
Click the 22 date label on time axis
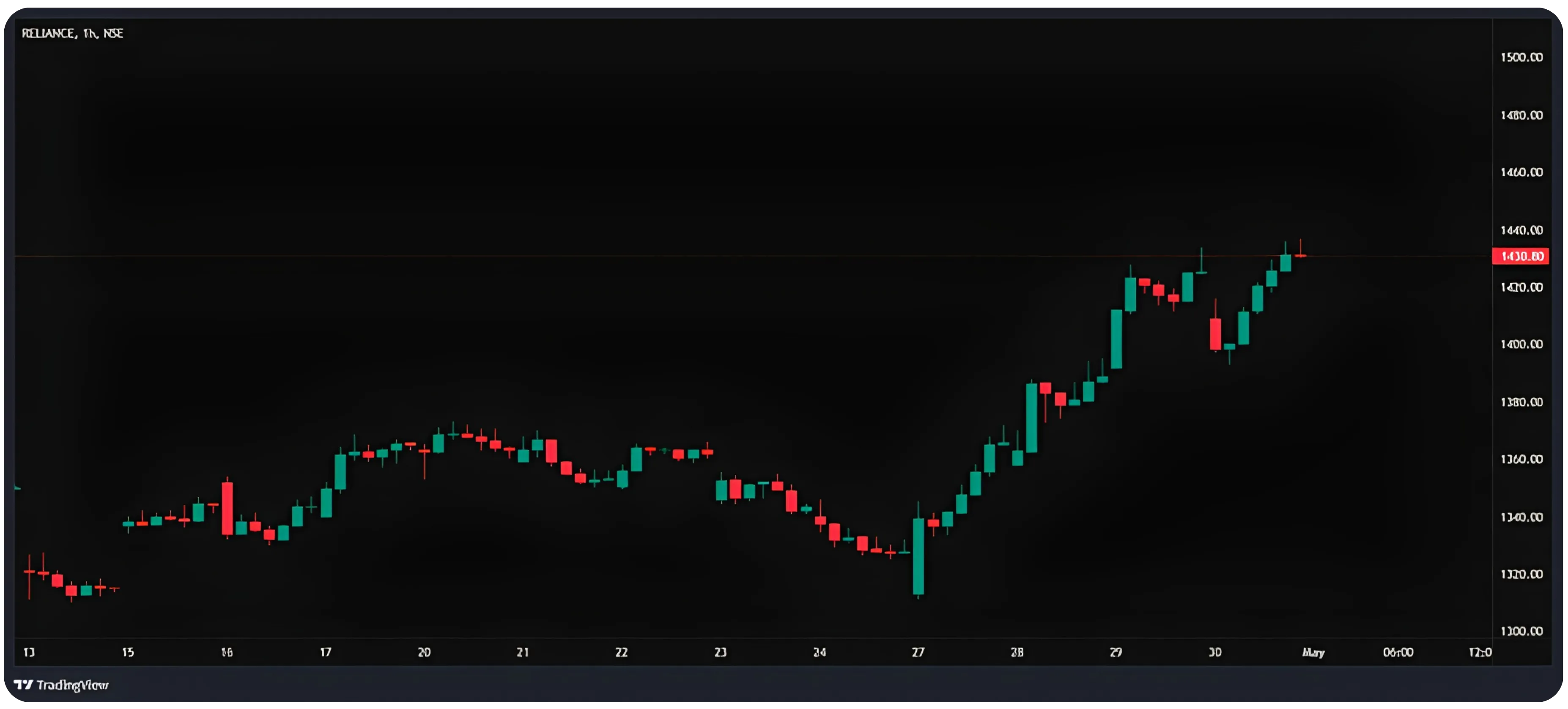[622, 652]
